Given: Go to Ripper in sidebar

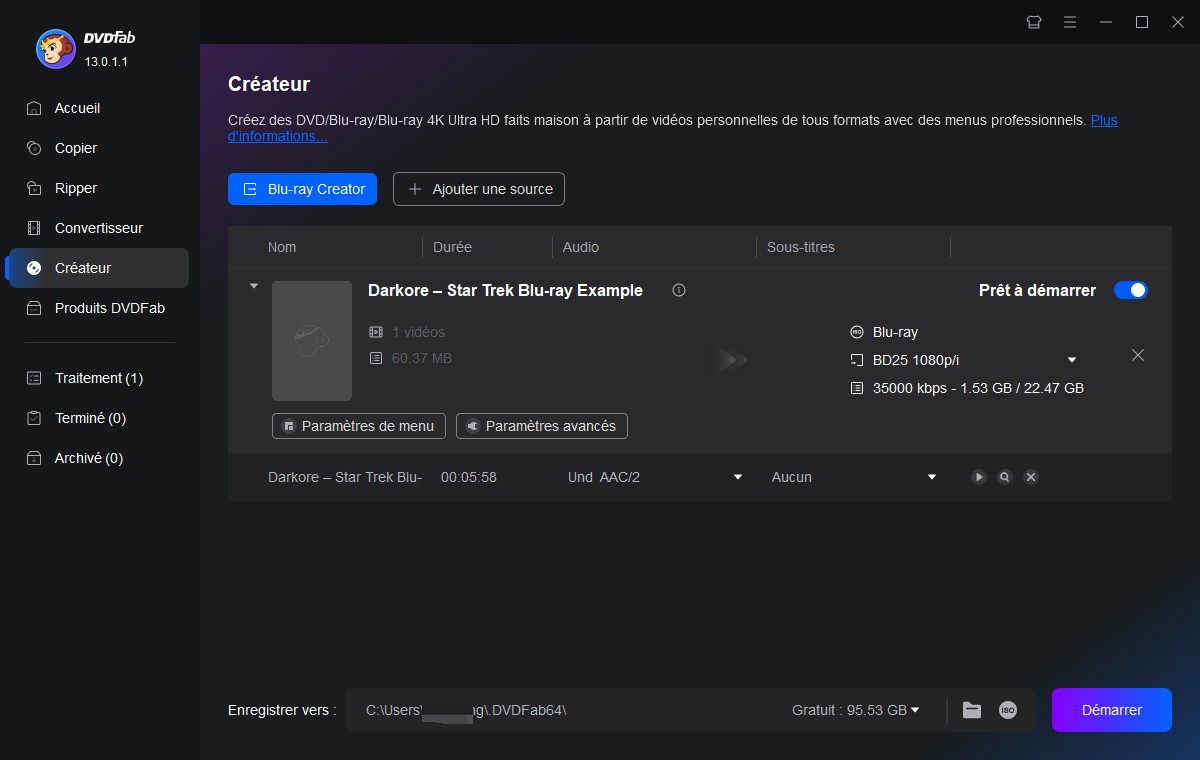Looking at the screenshot, I should [x=76, y=188].
